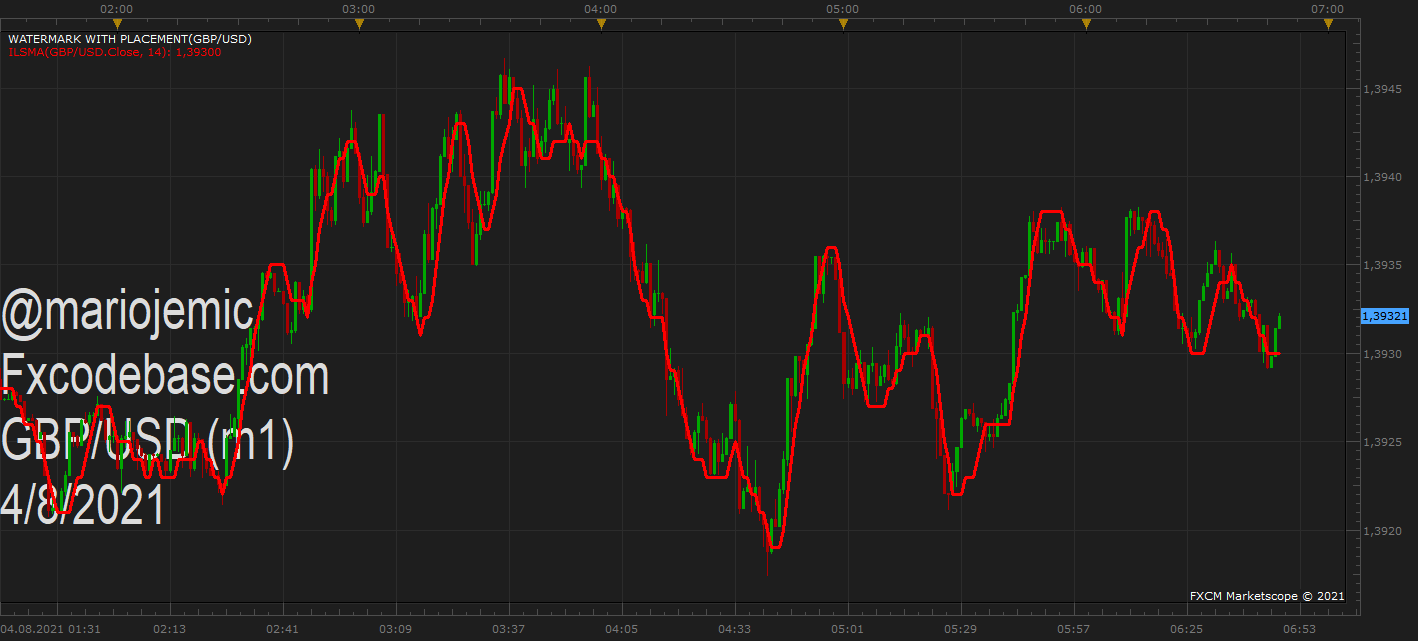Click the 07:00 hour marker triangle
The image size is (1418, 641).
(x=1328, y=23)
